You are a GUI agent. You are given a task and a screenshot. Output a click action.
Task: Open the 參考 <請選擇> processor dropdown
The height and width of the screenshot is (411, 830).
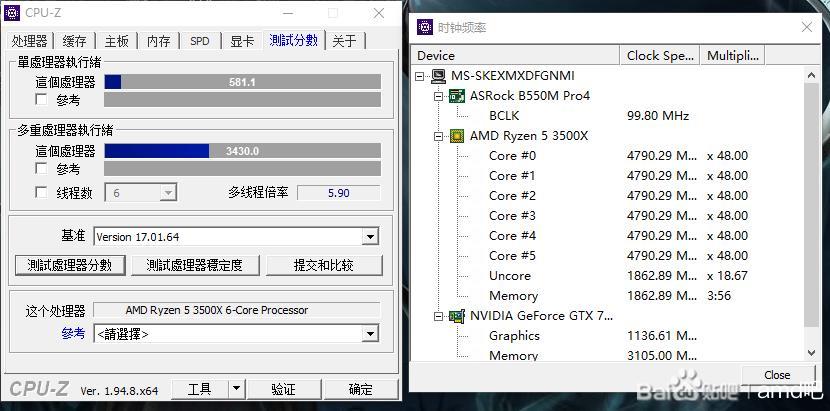point(369,334)
